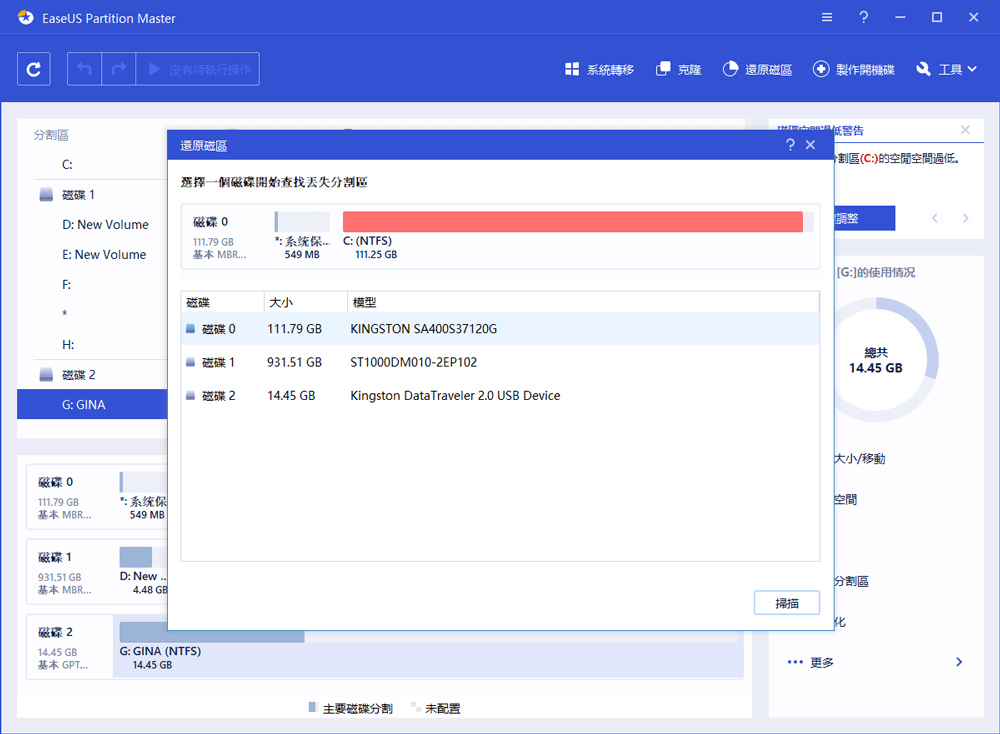Open 系統轉移 system migration tool
The image size is (1000, 734).
(599, 70)
